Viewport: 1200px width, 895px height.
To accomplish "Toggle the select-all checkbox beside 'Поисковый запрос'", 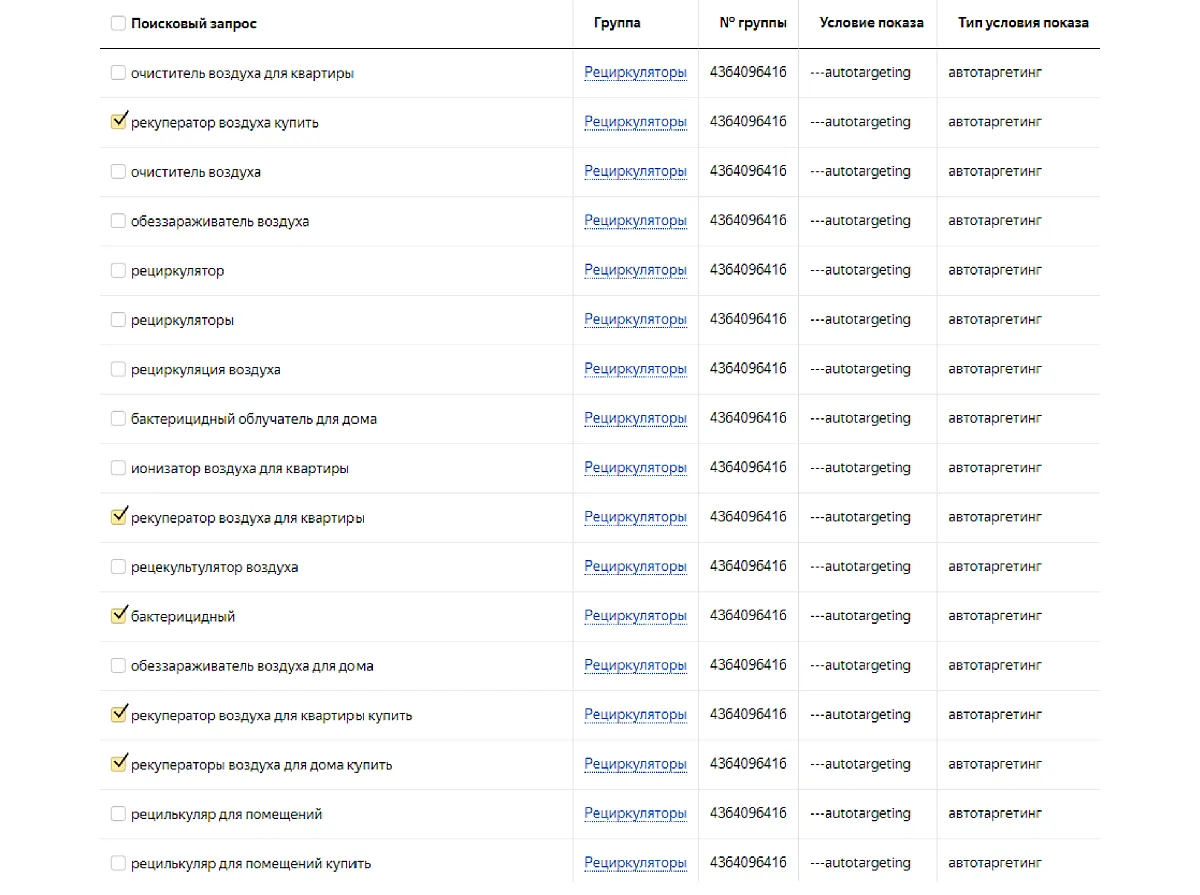I will 118,23.
